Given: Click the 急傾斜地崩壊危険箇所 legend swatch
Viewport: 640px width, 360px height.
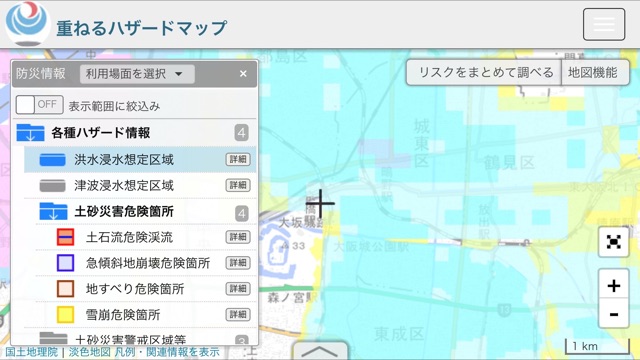Looking at the screenshot, I should [x=65, y=263].
